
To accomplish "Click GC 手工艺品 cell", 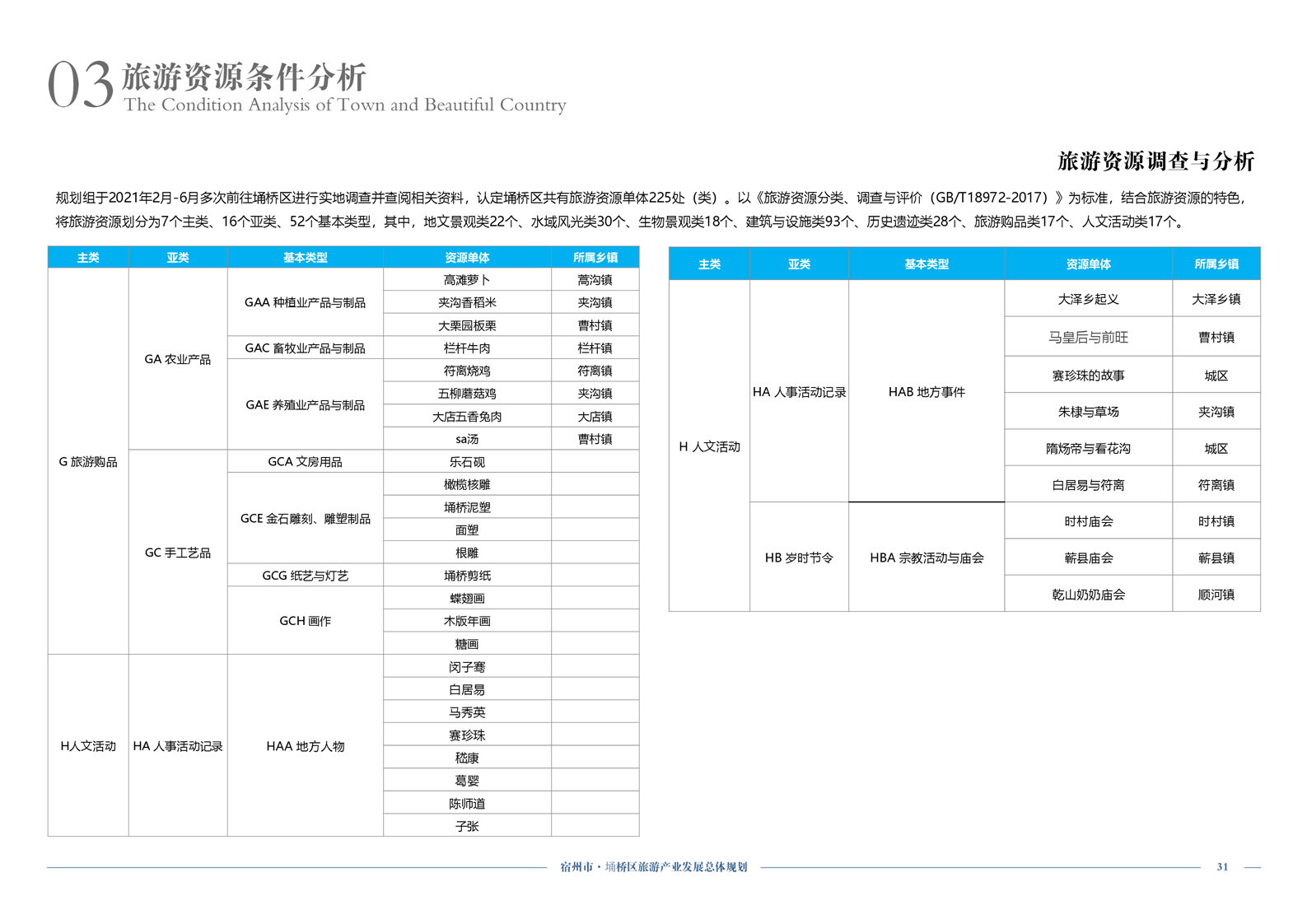I will click(x=178, y=553).
